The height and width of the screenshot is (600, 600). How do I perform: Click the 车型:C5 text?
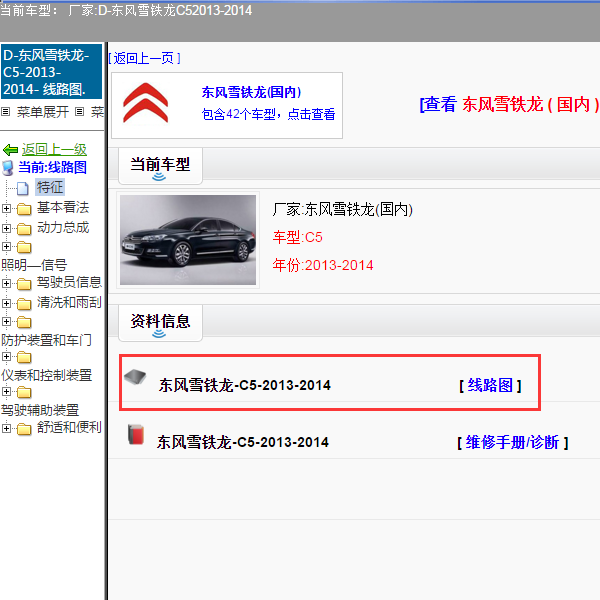pyautogui.click(x=297, y=237)
